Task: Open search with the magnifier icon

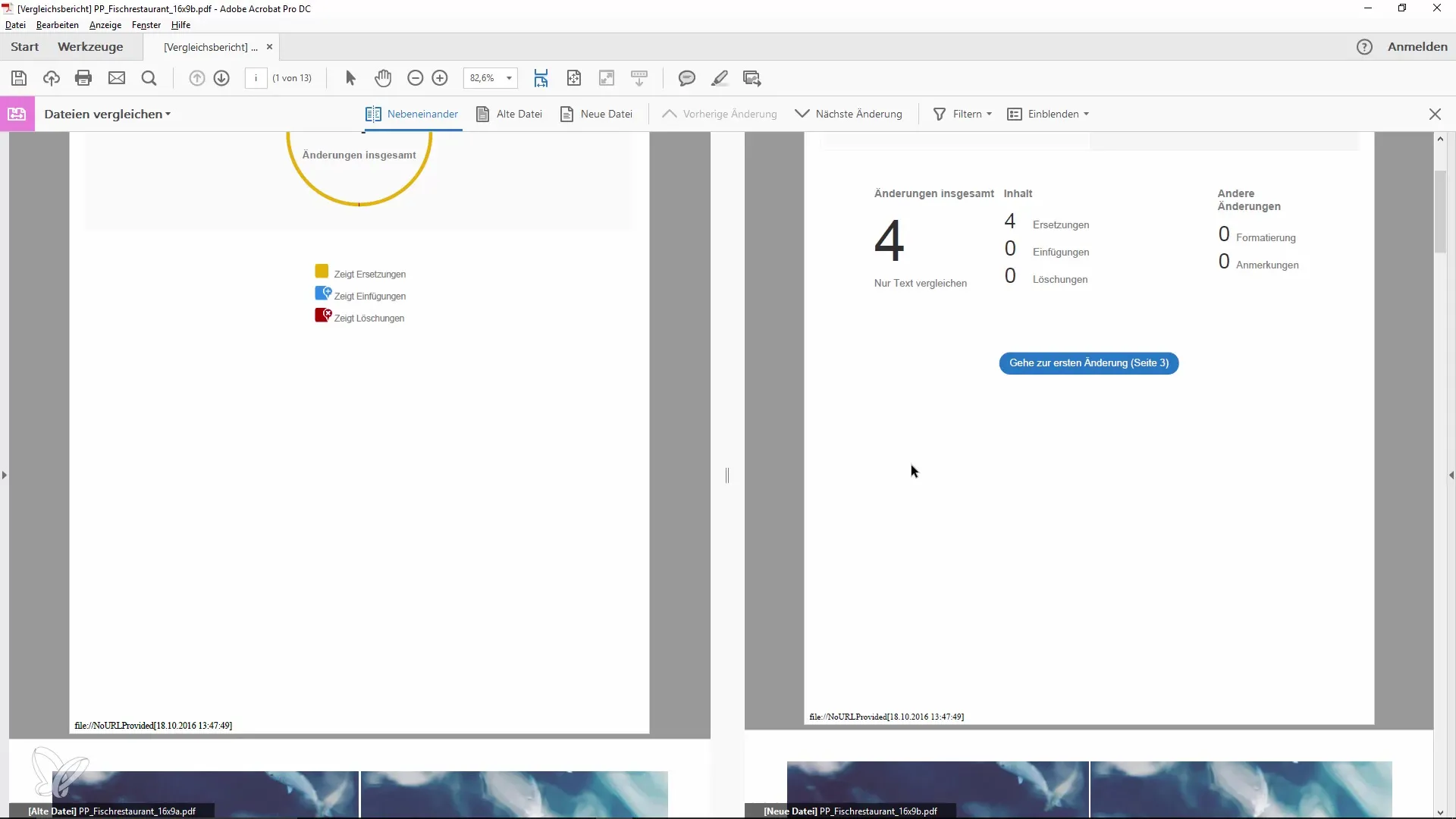Action: pos(149,78)
